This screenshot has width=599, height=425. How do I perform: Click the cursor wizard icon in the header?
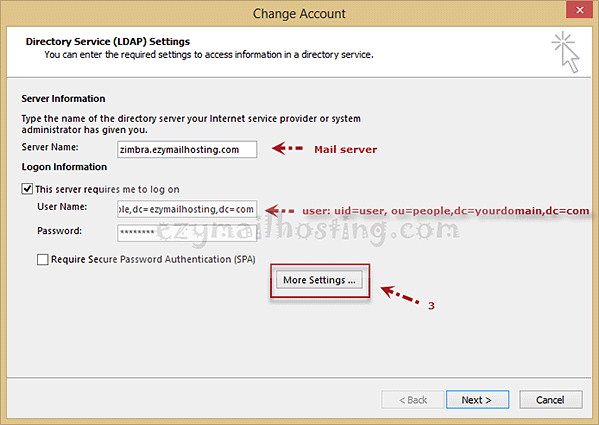(566, 53)
